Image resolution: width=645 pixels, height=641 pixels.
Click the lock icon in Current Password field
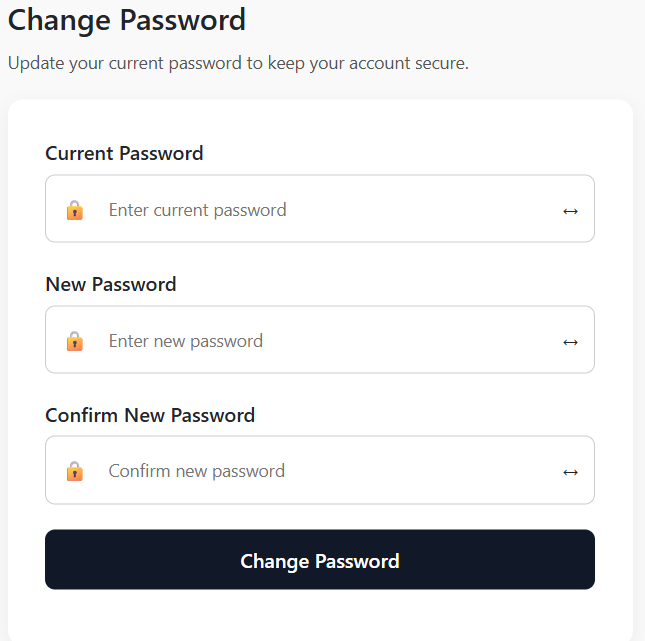coord(75,210)
